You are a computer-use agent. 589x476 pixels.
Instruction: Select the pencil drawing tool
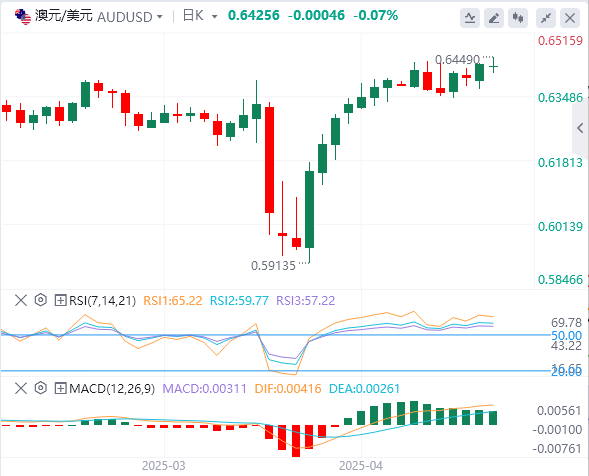click(x=494, y=18)
